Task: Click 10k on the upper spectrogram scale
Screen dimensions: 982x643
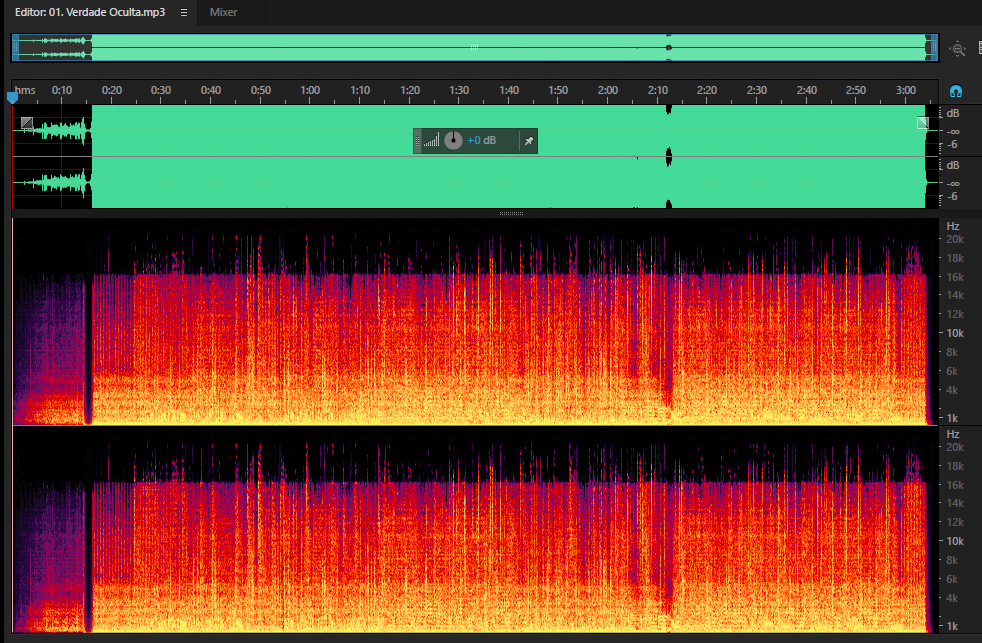Action: click(955, 333)
